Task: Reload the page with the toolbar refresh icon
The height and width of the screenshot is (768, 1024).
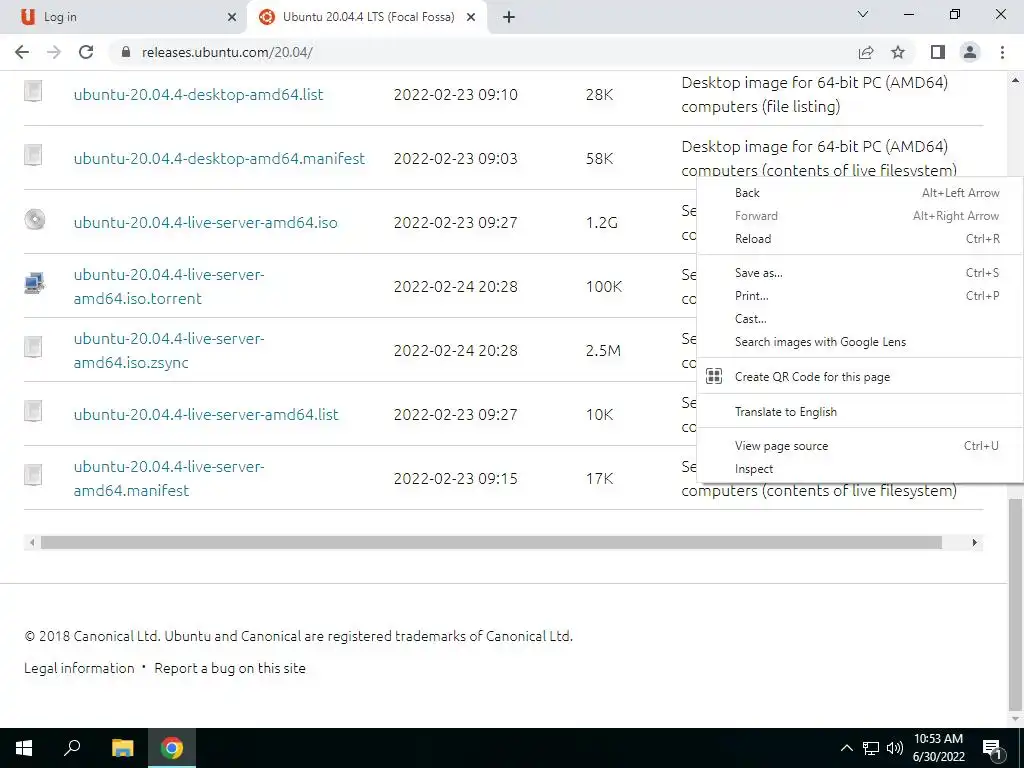Action: [86, 52]
